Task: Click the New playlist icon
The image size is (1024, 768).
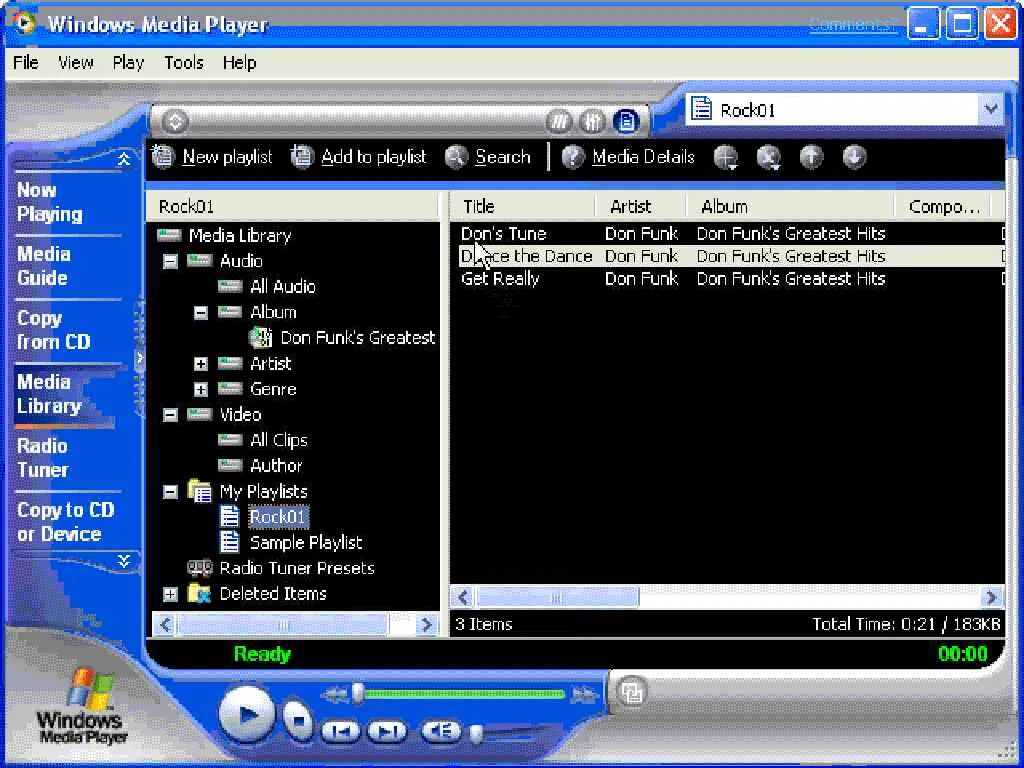Action: 163,157
